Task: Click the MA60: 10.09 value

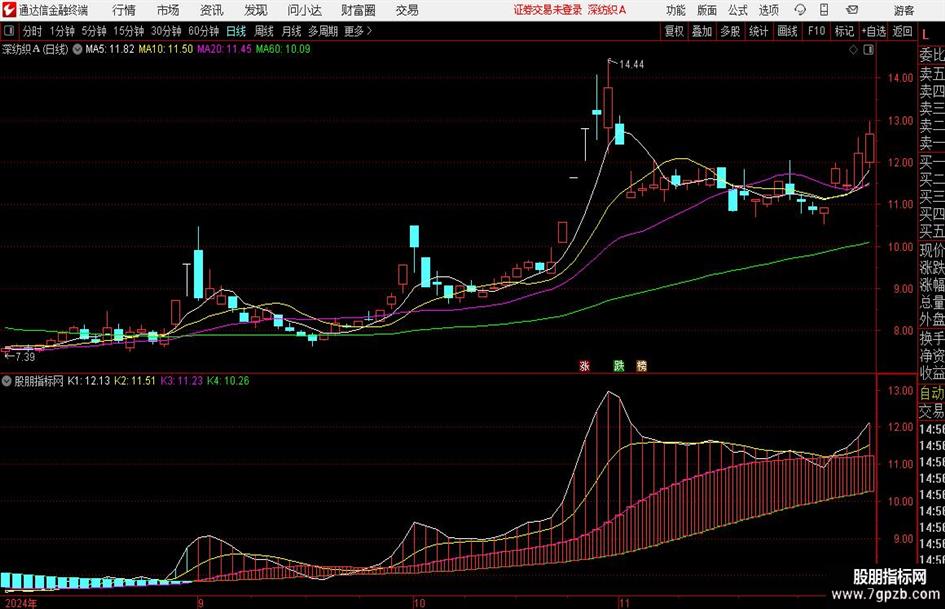Action: click(x=283, y=49)
